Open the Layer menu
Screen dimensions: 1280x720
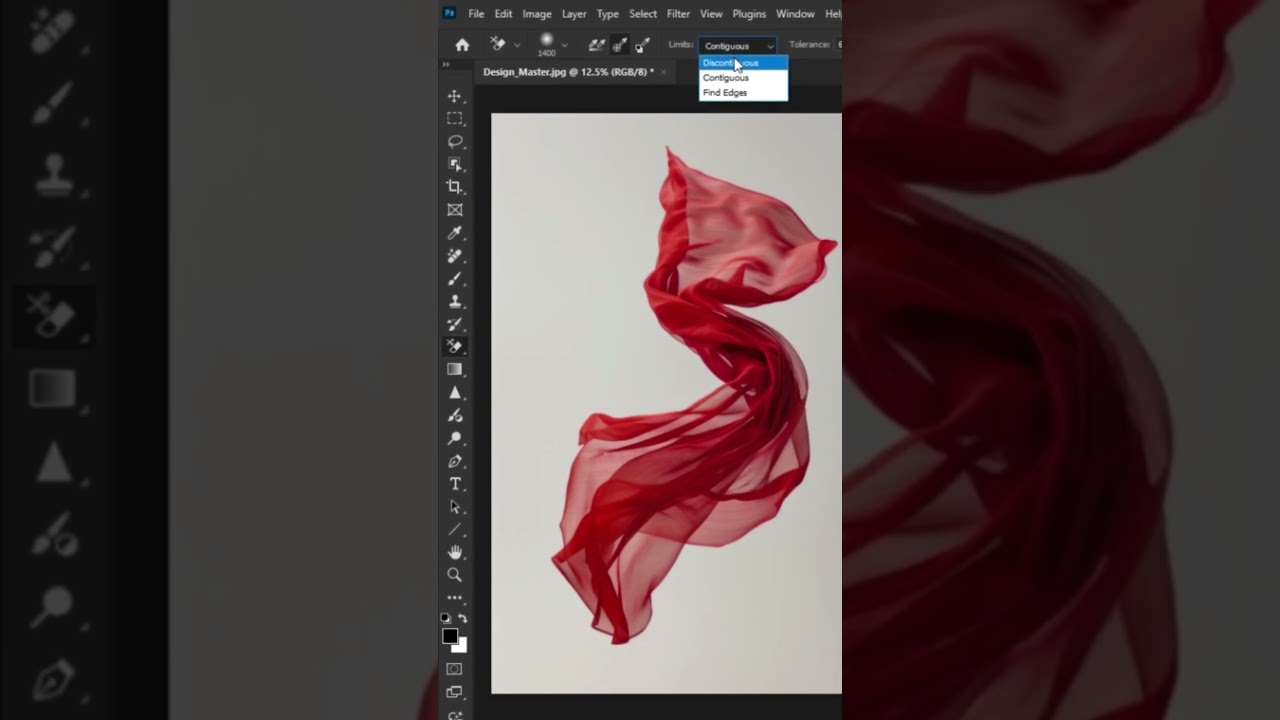point(574,14)
